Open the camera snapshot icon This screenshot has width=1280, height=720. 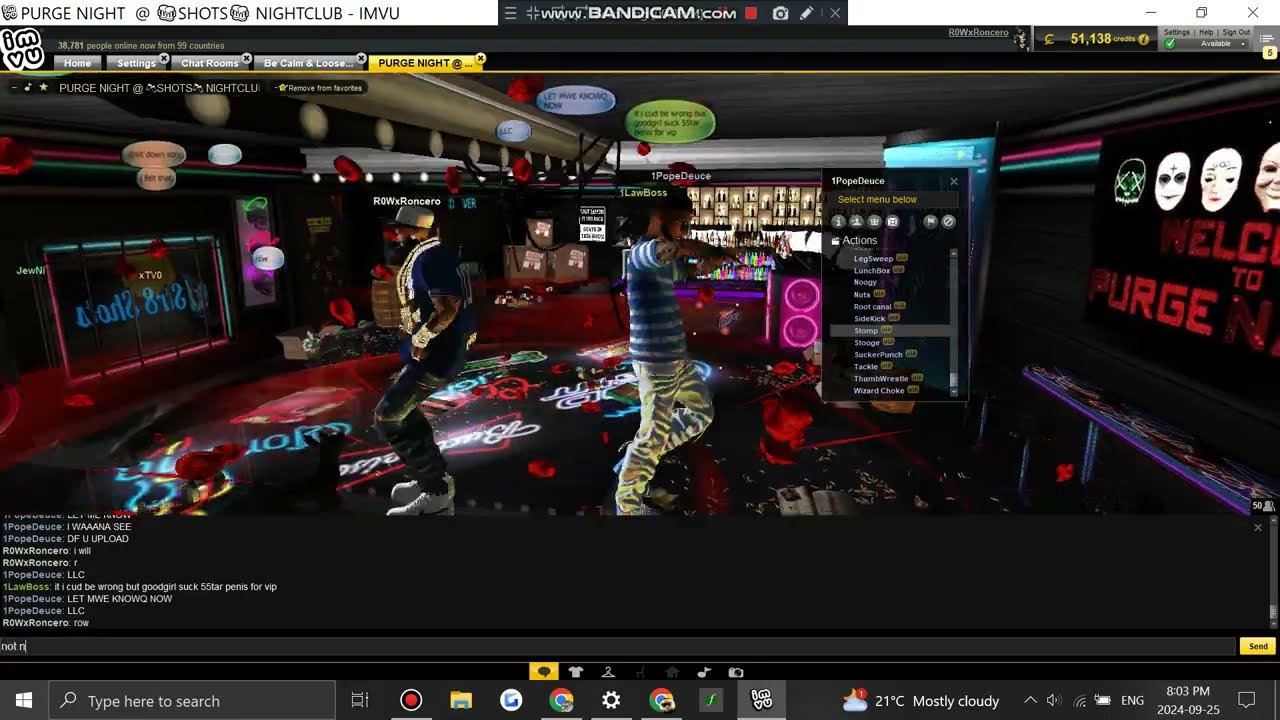[736, 672]
